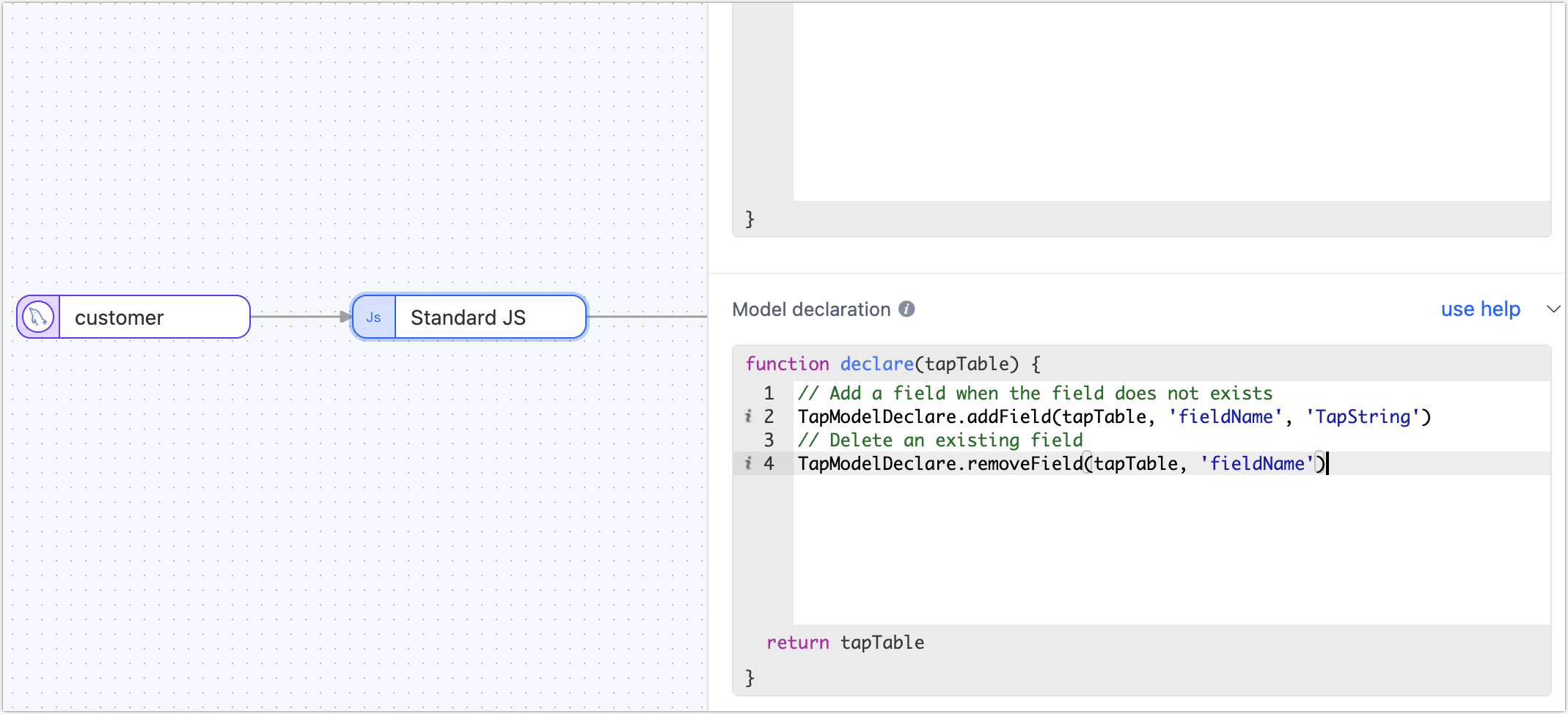
Task: Click line number 3 in the gutter
Action: (x=769, y=440)
